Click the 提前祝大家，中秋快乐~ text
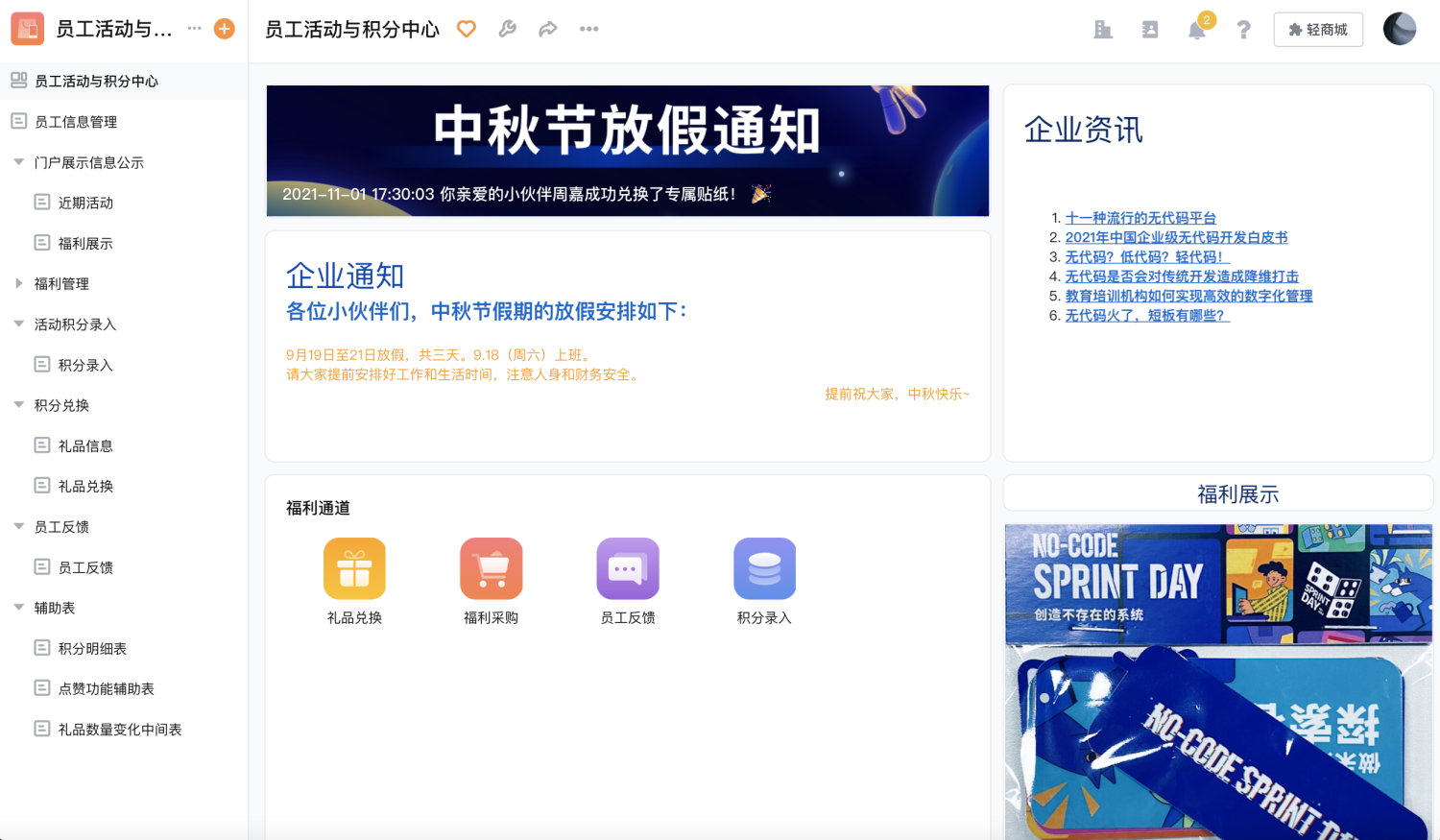 point(898,394)
